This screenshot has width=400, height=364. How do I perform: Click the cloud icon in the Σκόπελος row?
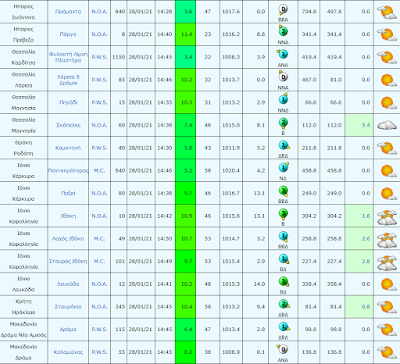click(387, 125)
